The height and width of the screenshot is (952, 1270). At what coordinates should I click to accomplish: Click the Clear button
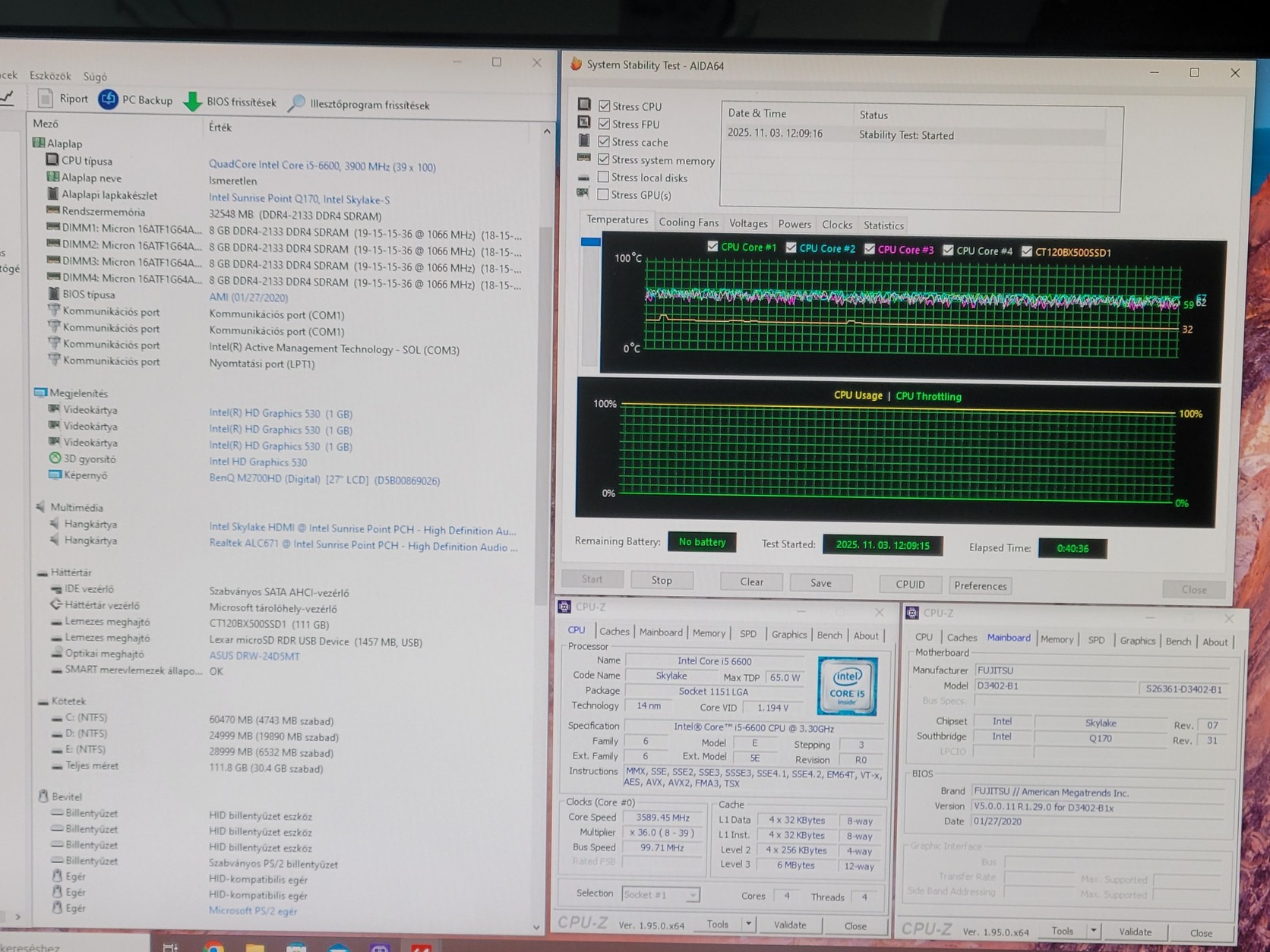coord(752,582)
